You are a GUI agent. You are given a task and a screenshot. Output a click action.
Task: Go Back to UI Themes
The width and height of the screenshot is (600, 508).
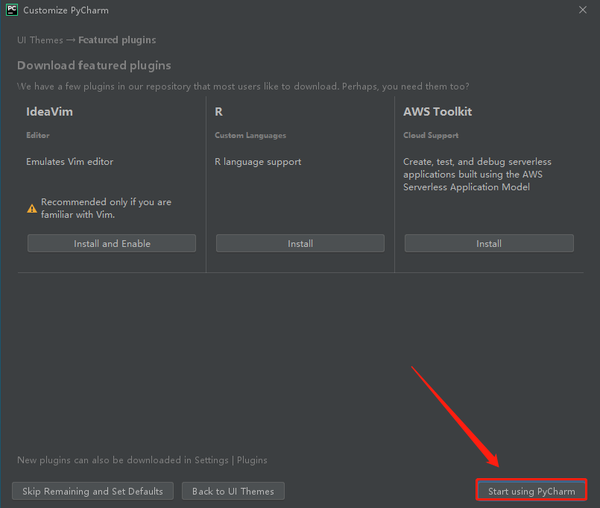[x=233, y=491]
